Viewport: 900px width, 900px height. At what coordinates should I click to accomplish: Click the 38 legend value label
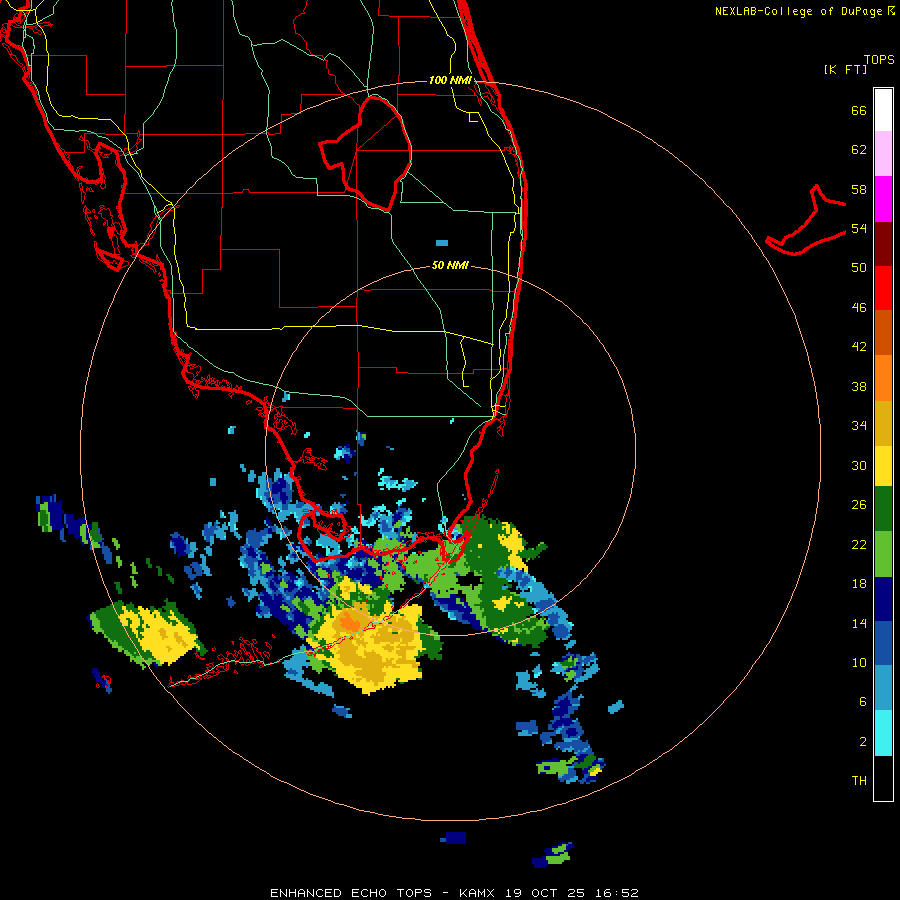point(859,386)
